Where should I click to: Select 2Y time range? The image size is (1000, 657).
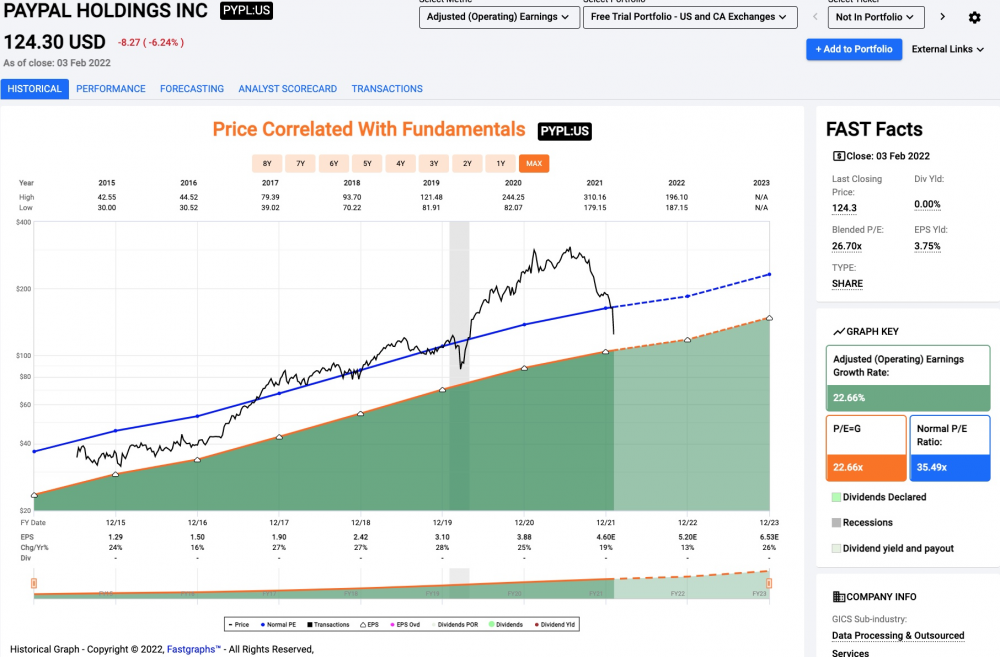(467, 163)
